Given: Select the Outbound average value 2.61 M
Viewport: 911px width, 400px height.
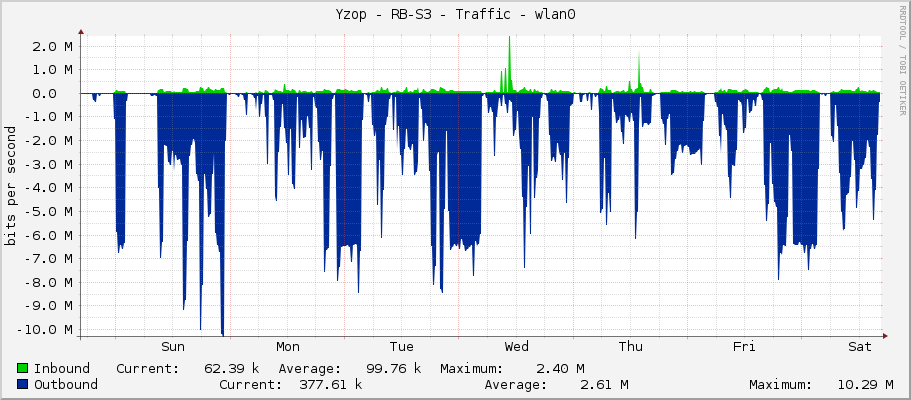Looking at the screenshot, I should click(x=607, y=384).
